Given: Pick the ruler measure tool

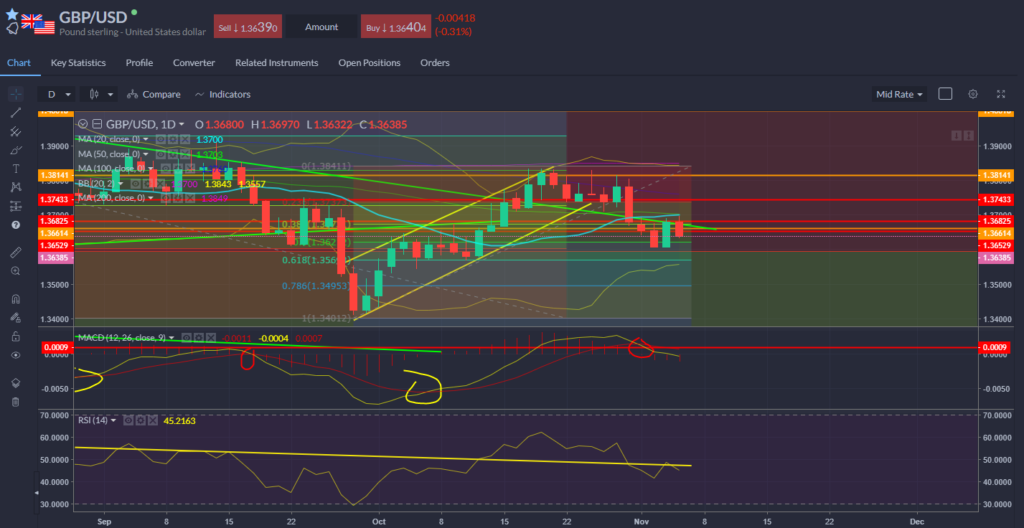Looking at the screenshot, I should [15, 251].
